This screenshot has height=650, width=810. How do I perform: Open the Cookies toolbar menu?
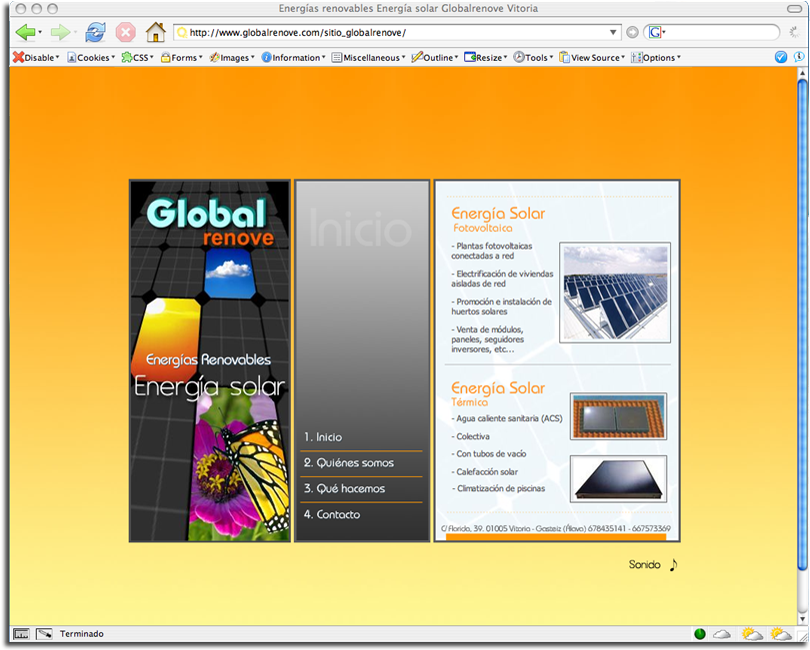point(91,57)
